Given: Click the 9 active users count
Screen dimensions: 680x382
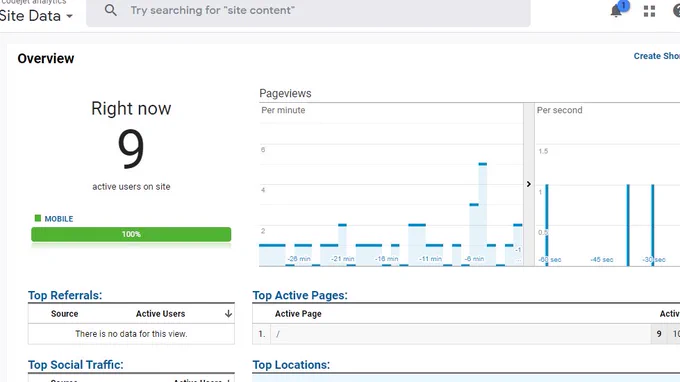Looking at the screenshot, I should pyautogui.click(x=131, y=149).
